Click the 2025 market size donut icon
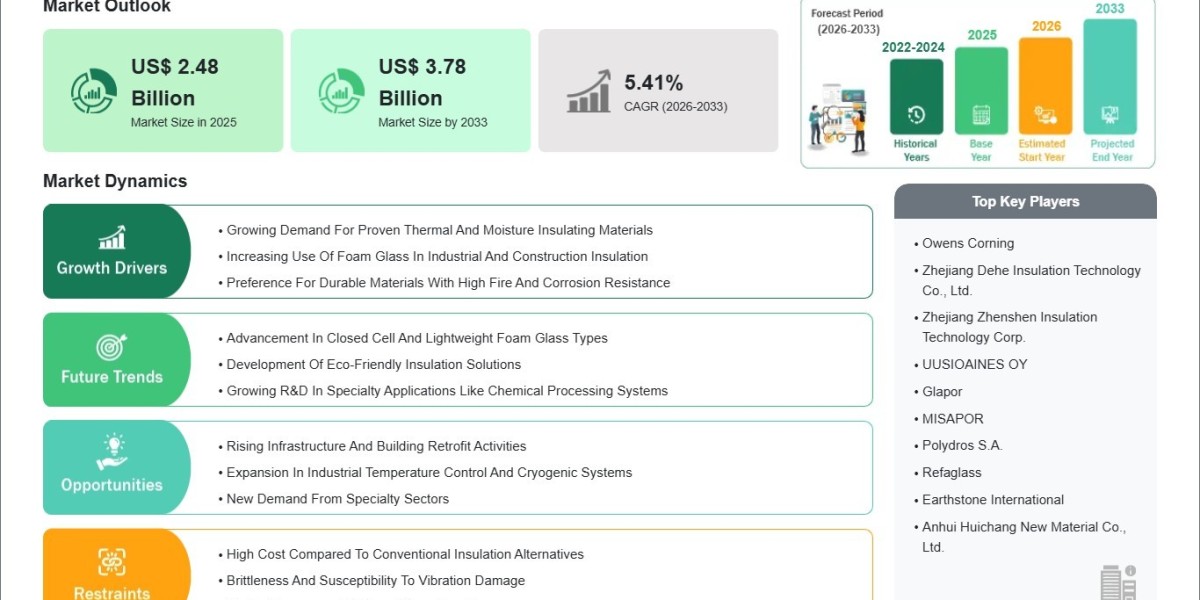Image resolution: width=1200 pixels, height=600 pixels. coord(93,91)
